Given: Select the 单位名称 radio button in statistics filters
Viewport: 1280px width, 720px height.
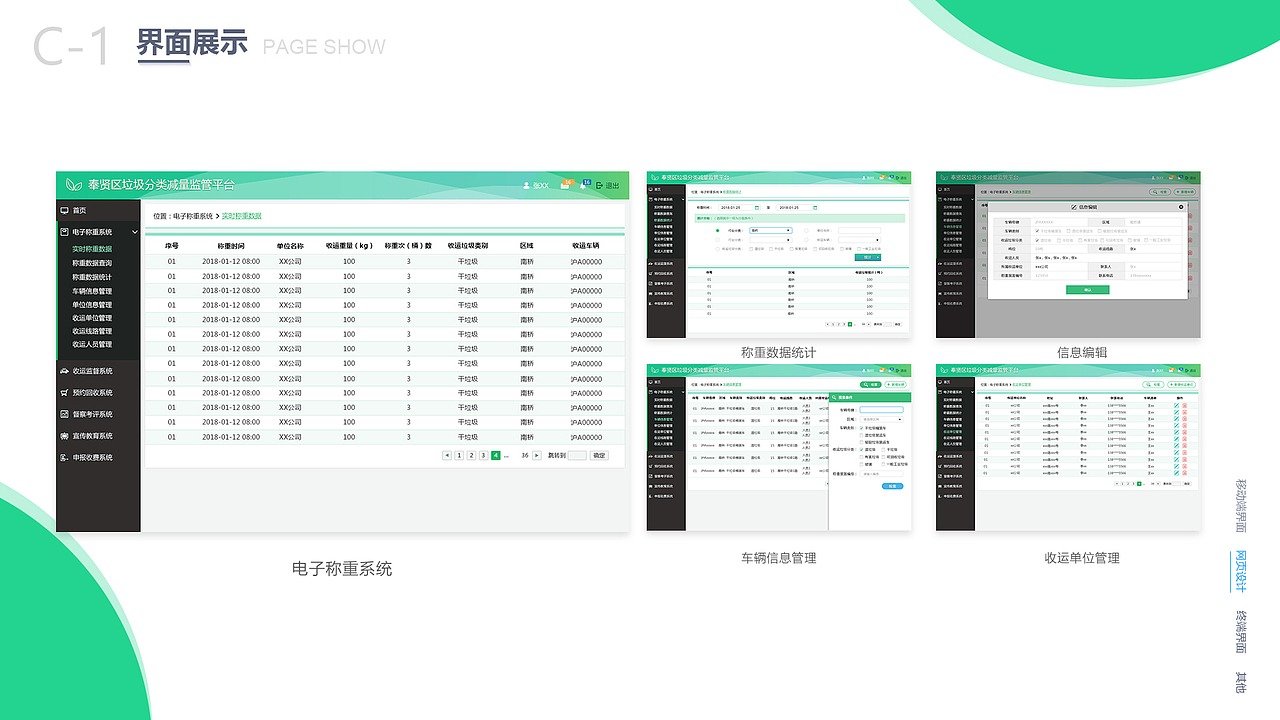Looking at the screenshot, I should point(806,230).
